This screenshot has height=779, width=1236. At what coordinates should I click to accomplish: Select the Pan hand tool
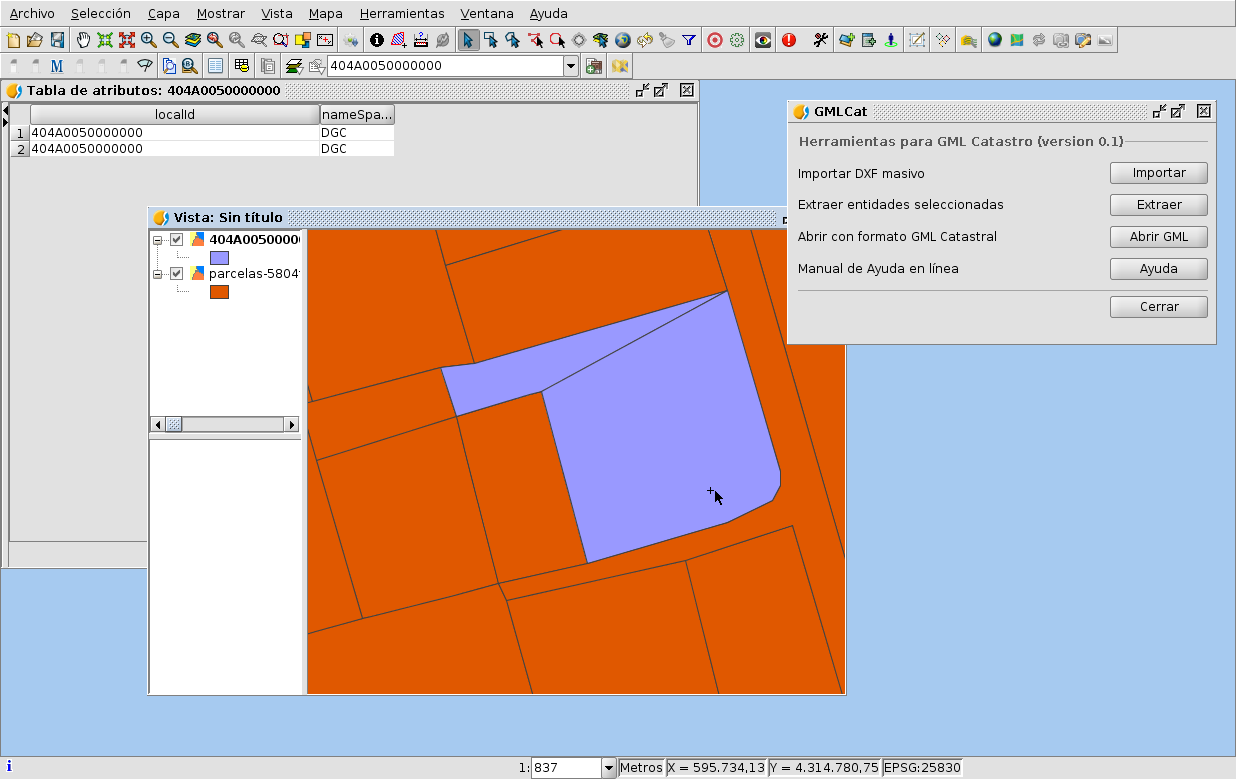pyautogui.click(x=83, y=40)
